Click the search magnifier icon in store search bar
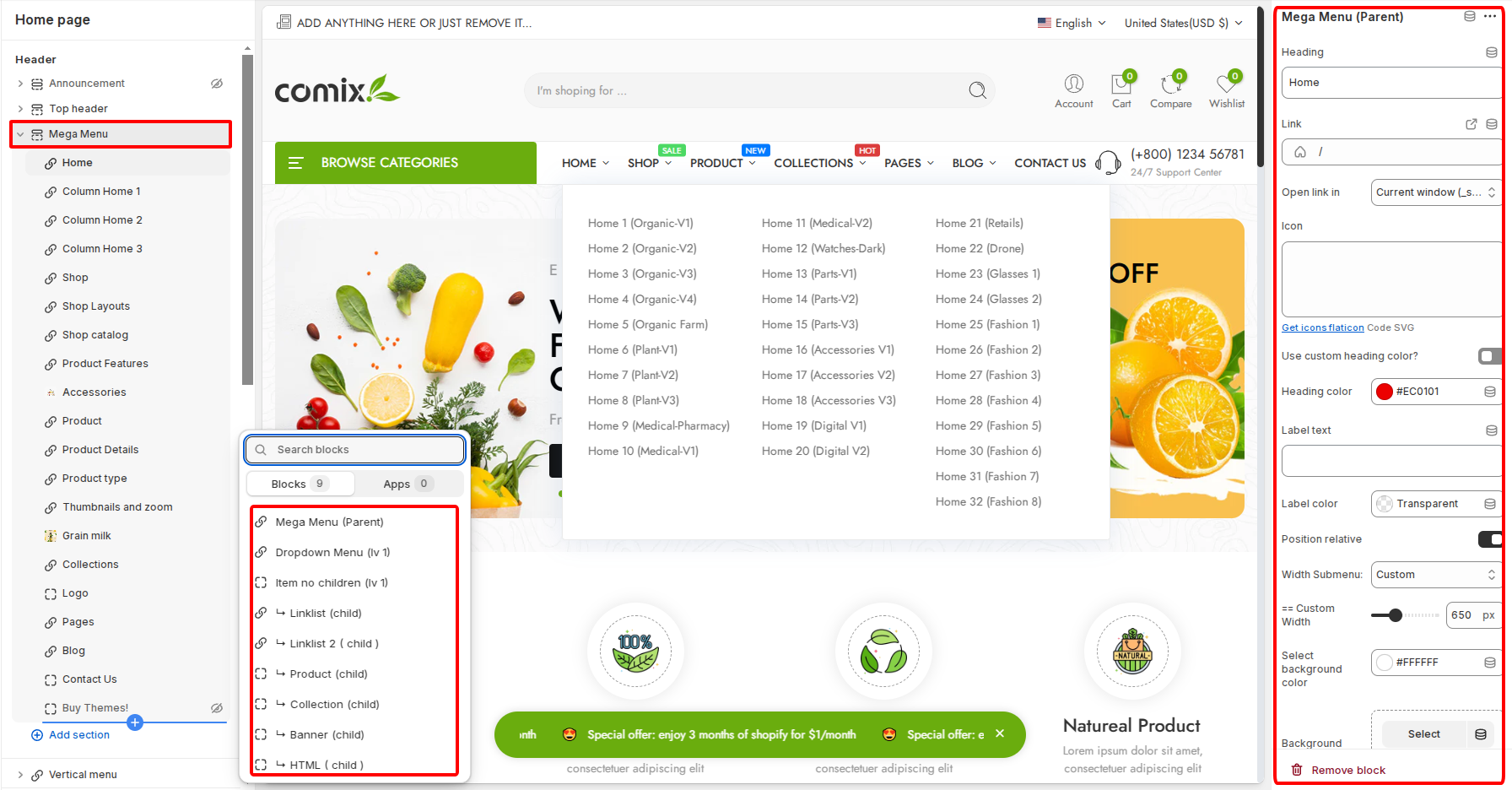1512x790 pixels. coord(977,90)
